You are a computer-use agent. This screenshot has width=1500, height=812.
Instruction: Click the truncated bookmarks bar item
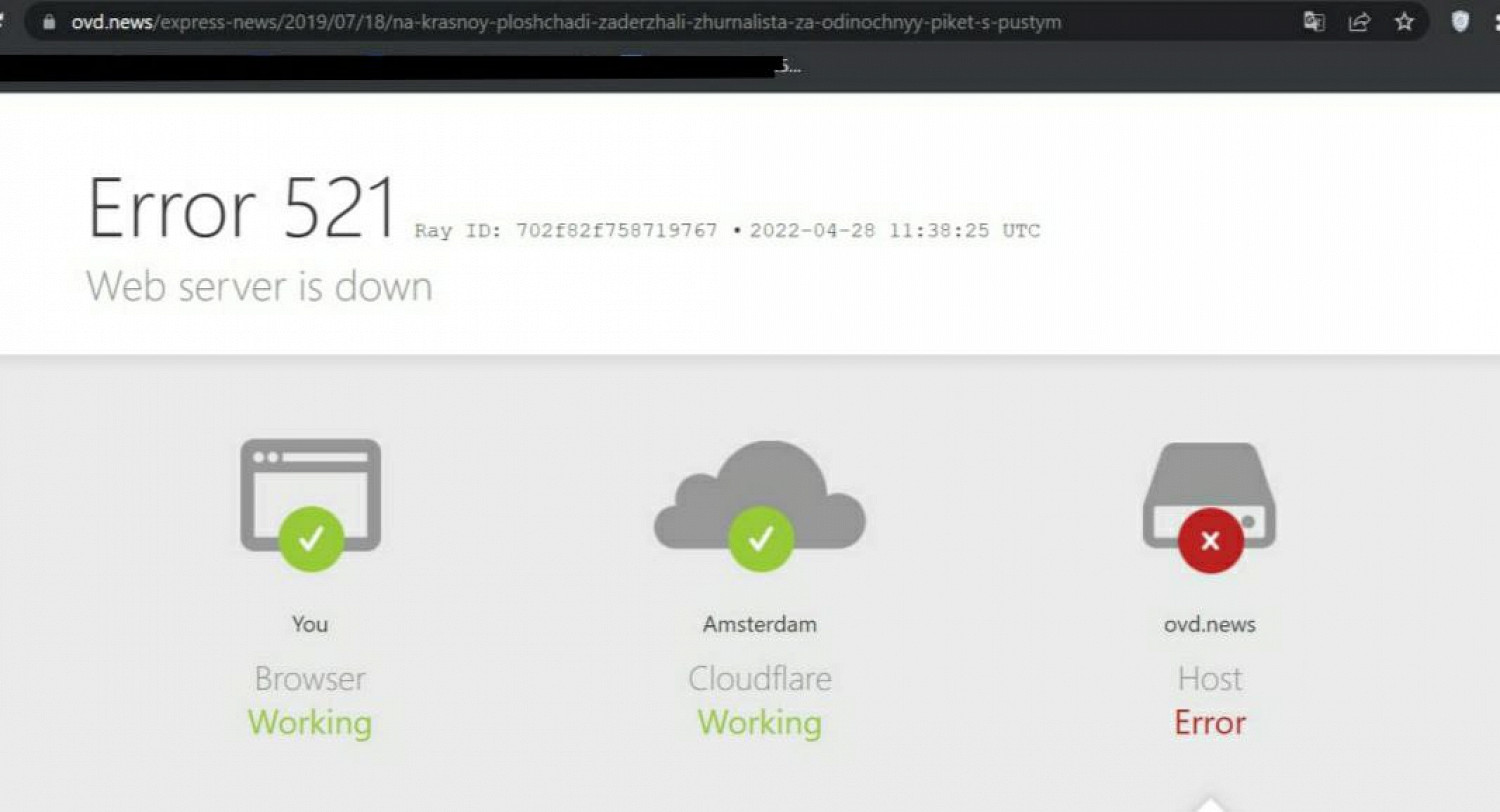[788, 66]
